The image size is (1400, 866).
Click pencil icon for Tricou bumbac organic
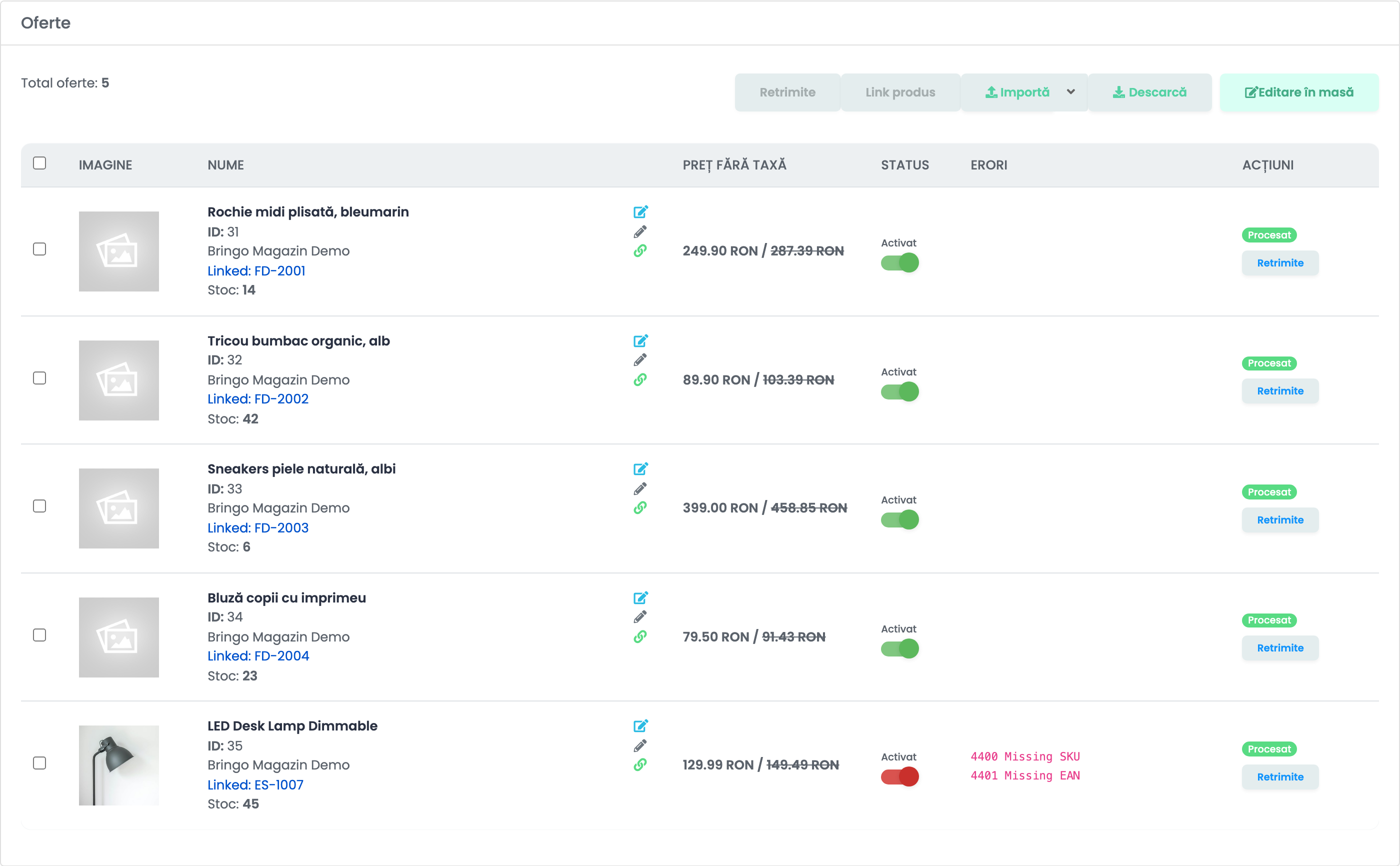coord(640,359)
